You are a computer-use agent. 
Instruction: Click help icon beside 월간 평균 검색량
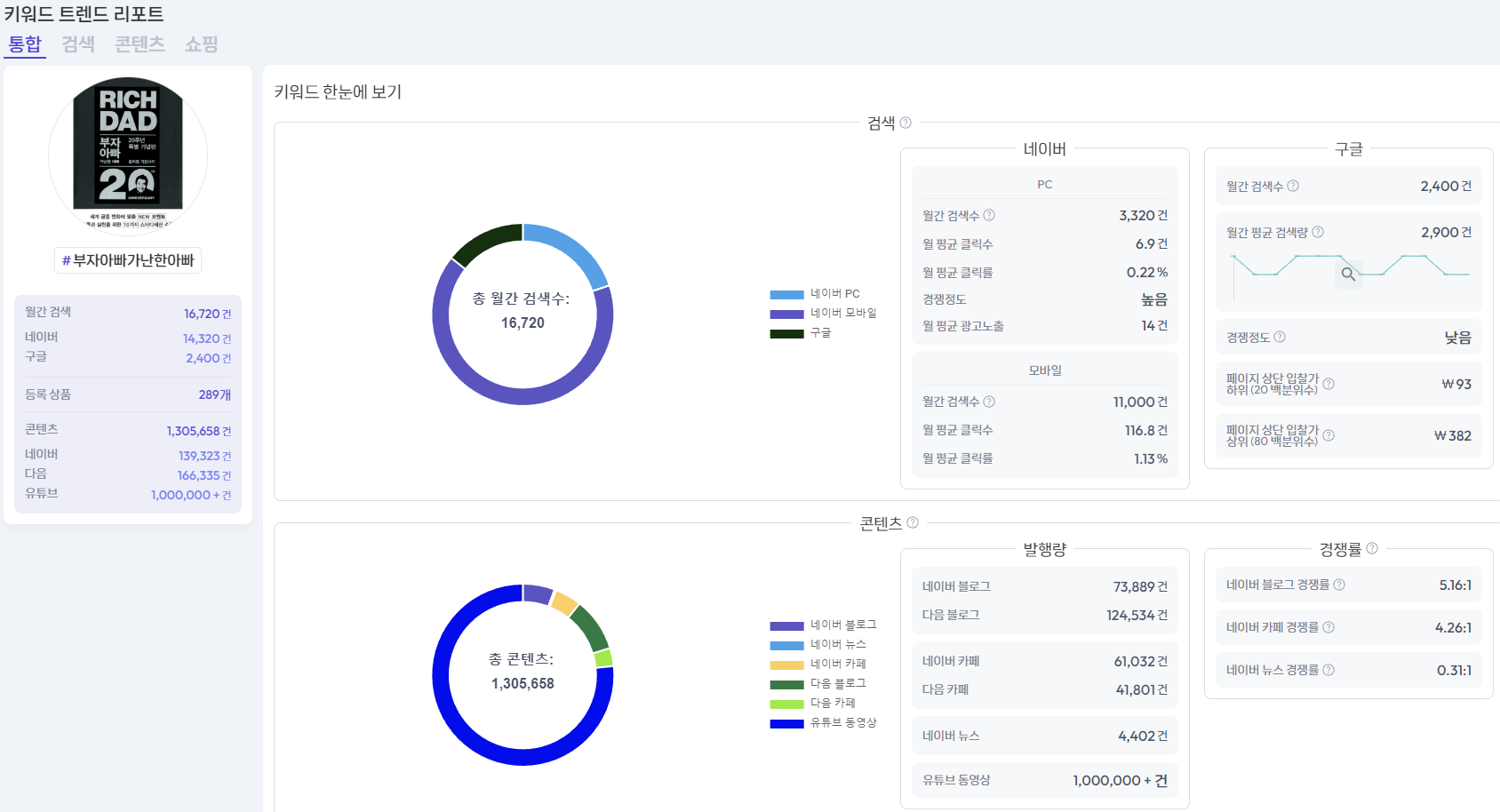(x=1318, y=232)
